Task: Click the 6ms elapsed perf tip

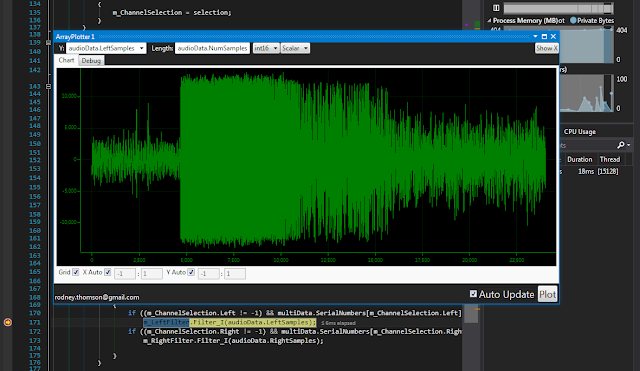Action: [338, 323]
